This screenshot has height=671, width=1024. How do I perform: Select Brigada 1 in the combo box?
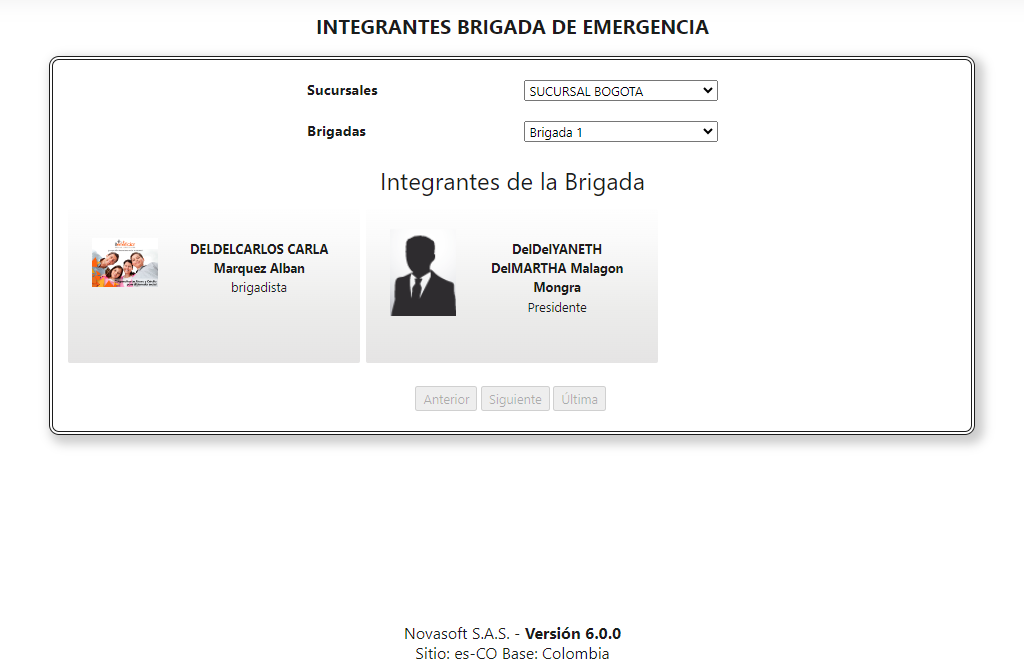point(620,131)
